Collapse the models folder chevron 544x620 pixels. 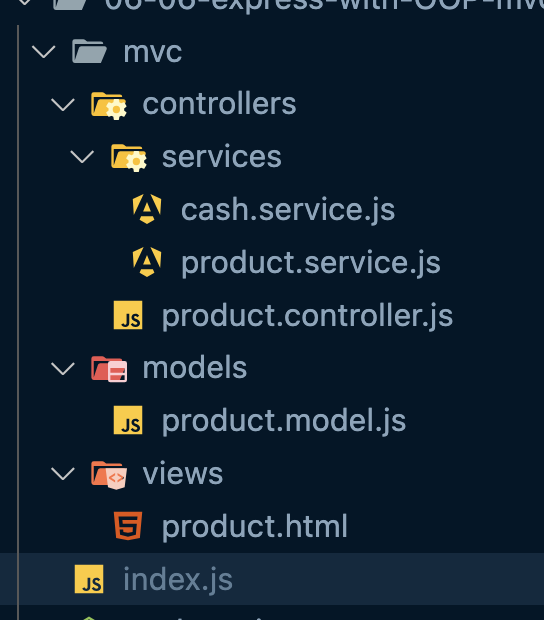tap(63, 369)
